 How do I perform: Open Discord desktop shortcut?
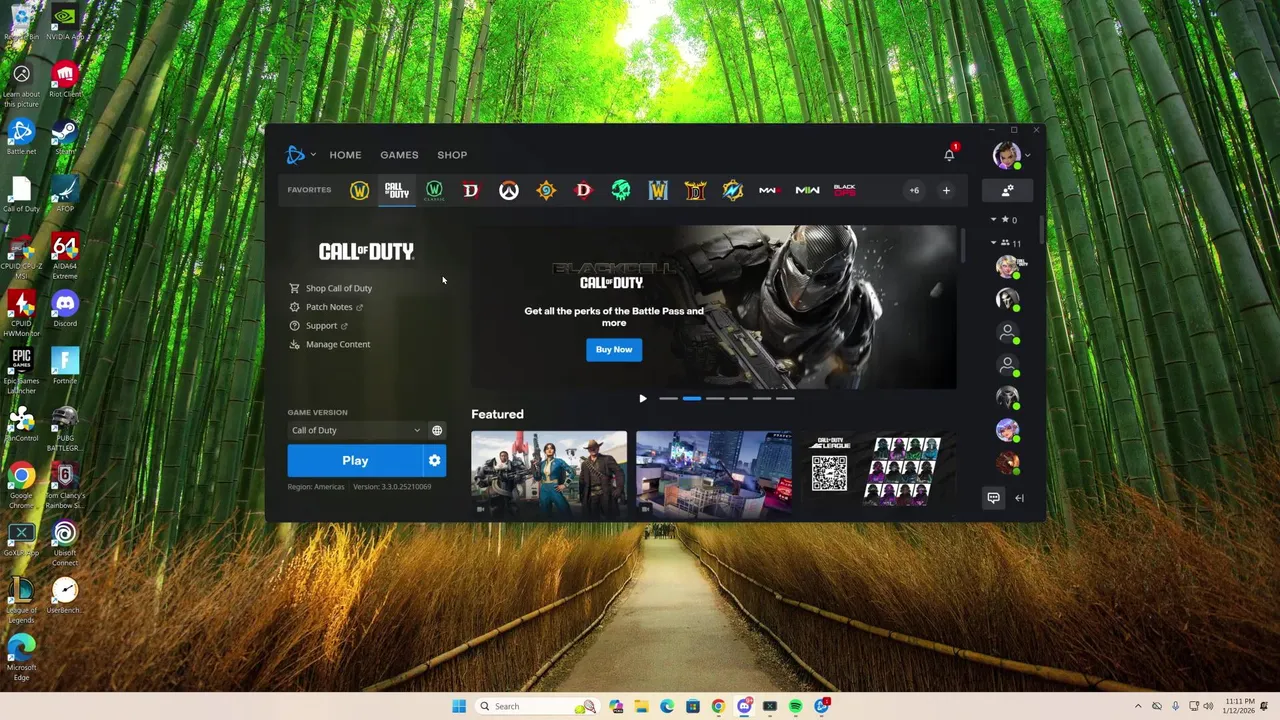[65, 308]
